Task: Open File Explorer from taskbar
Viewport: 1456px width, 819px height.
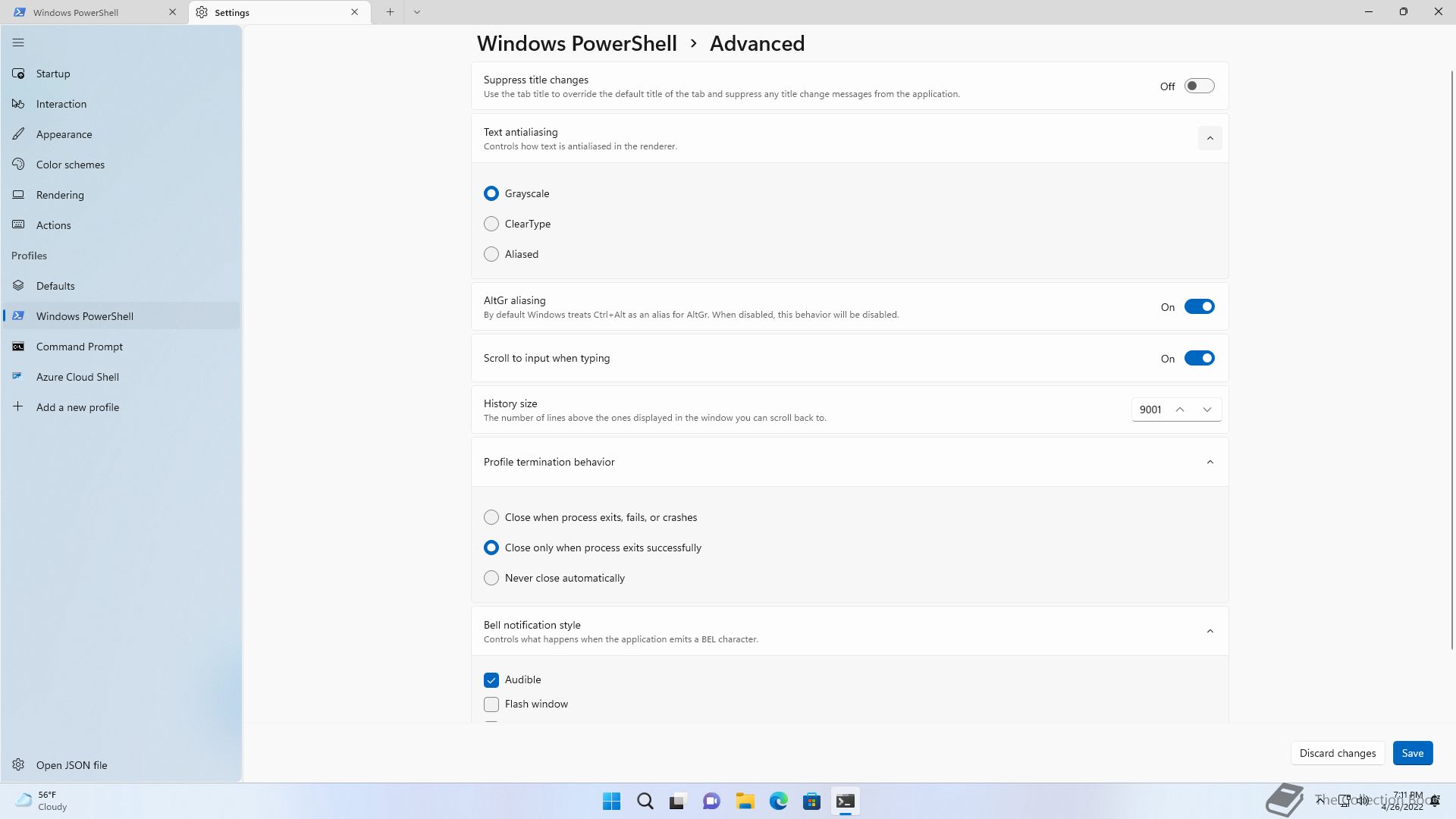Action: pos(745,801)
